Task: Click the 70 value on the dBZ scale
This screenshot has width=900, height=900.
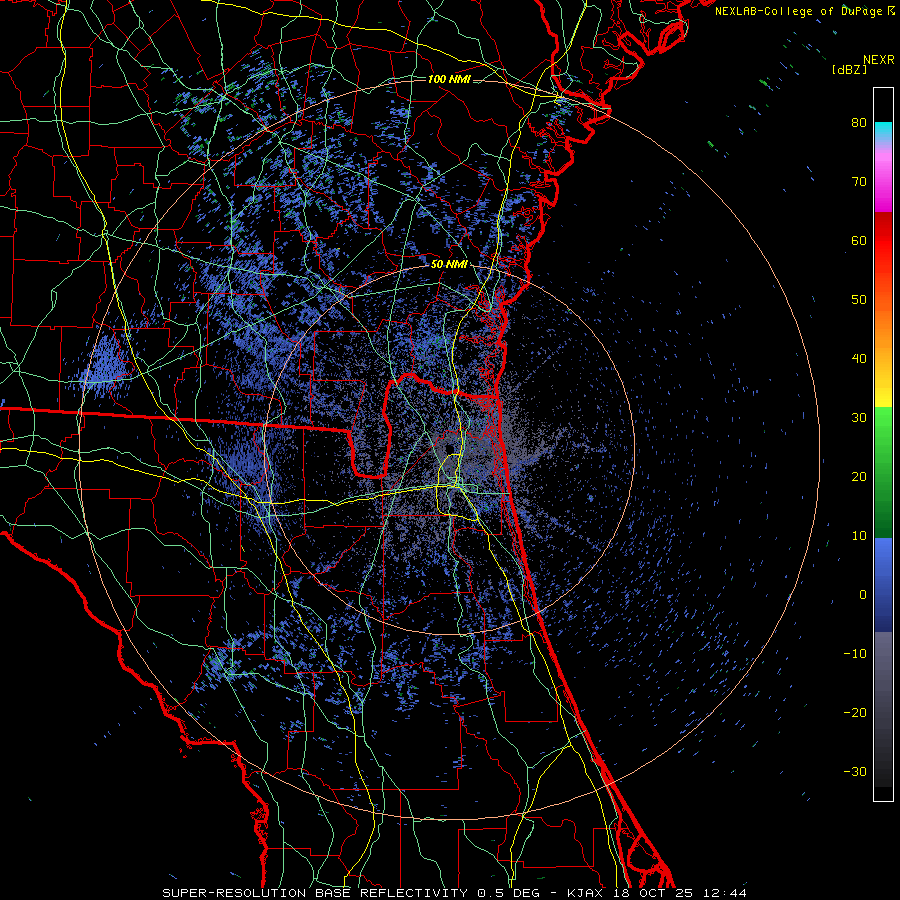Action: (859, 181)
